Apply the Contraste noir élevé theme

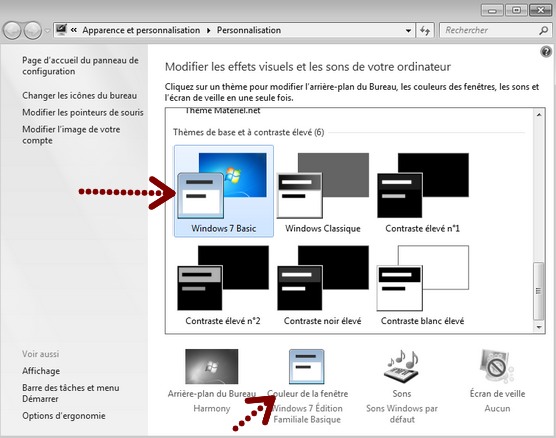point(323,285)
